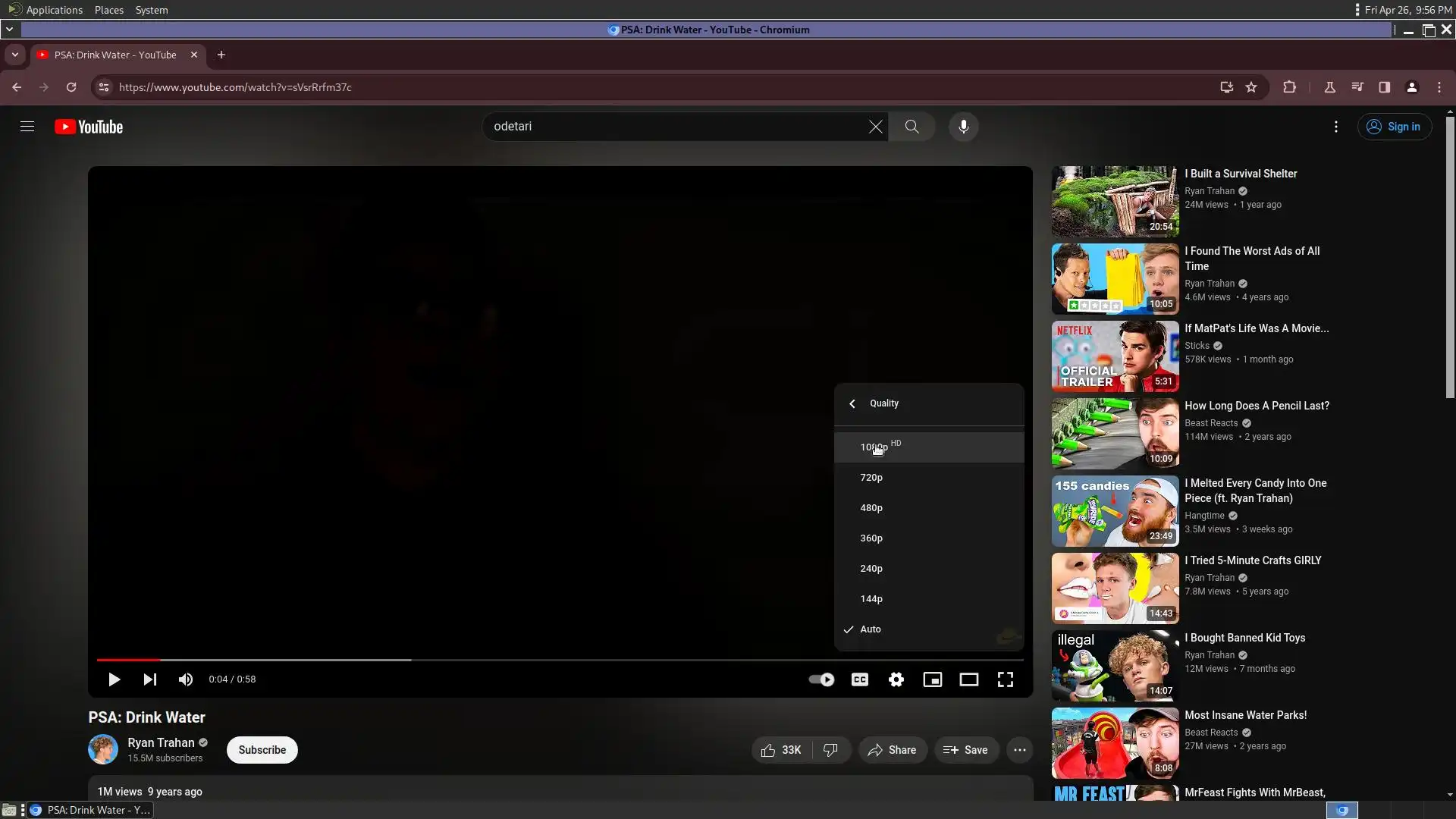Subscribe to Ryan Trahan channel

(262, 750)
